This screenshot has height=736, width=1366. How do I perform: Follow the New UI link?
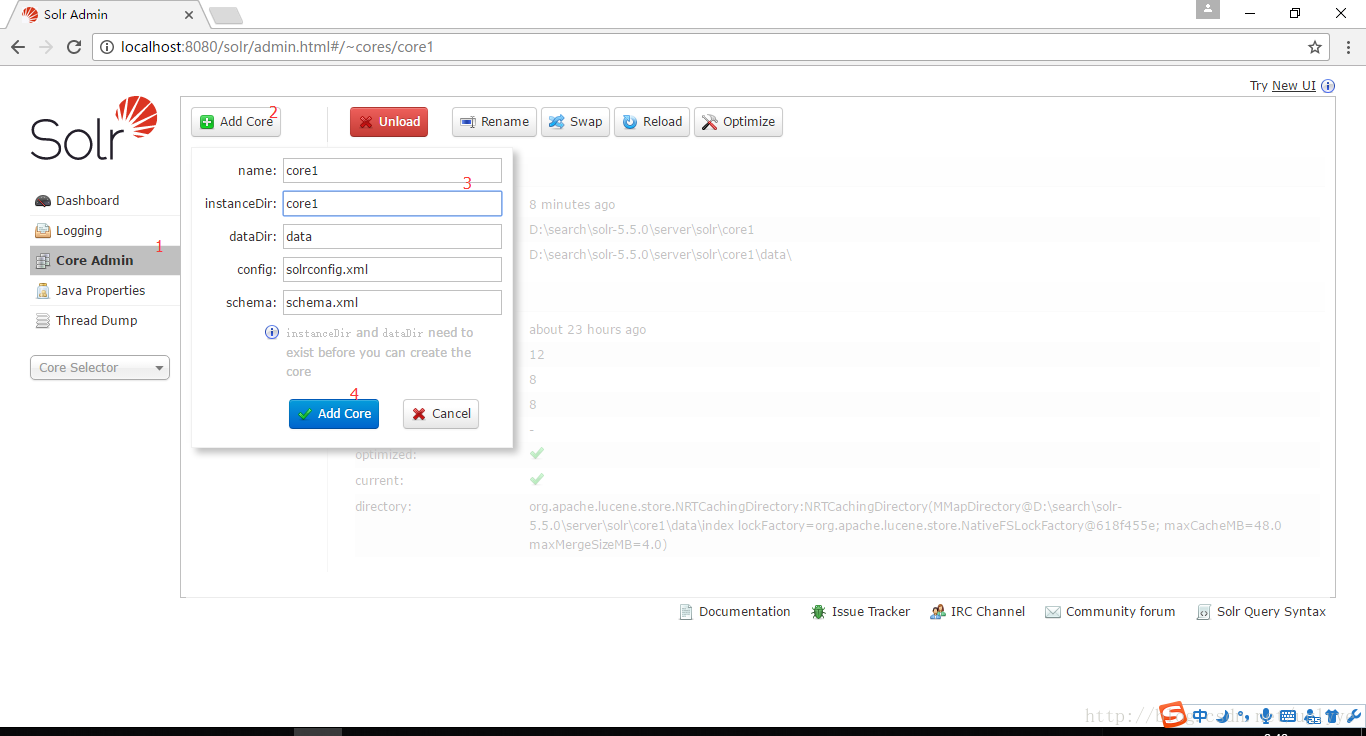click(x=1294, y=86)
